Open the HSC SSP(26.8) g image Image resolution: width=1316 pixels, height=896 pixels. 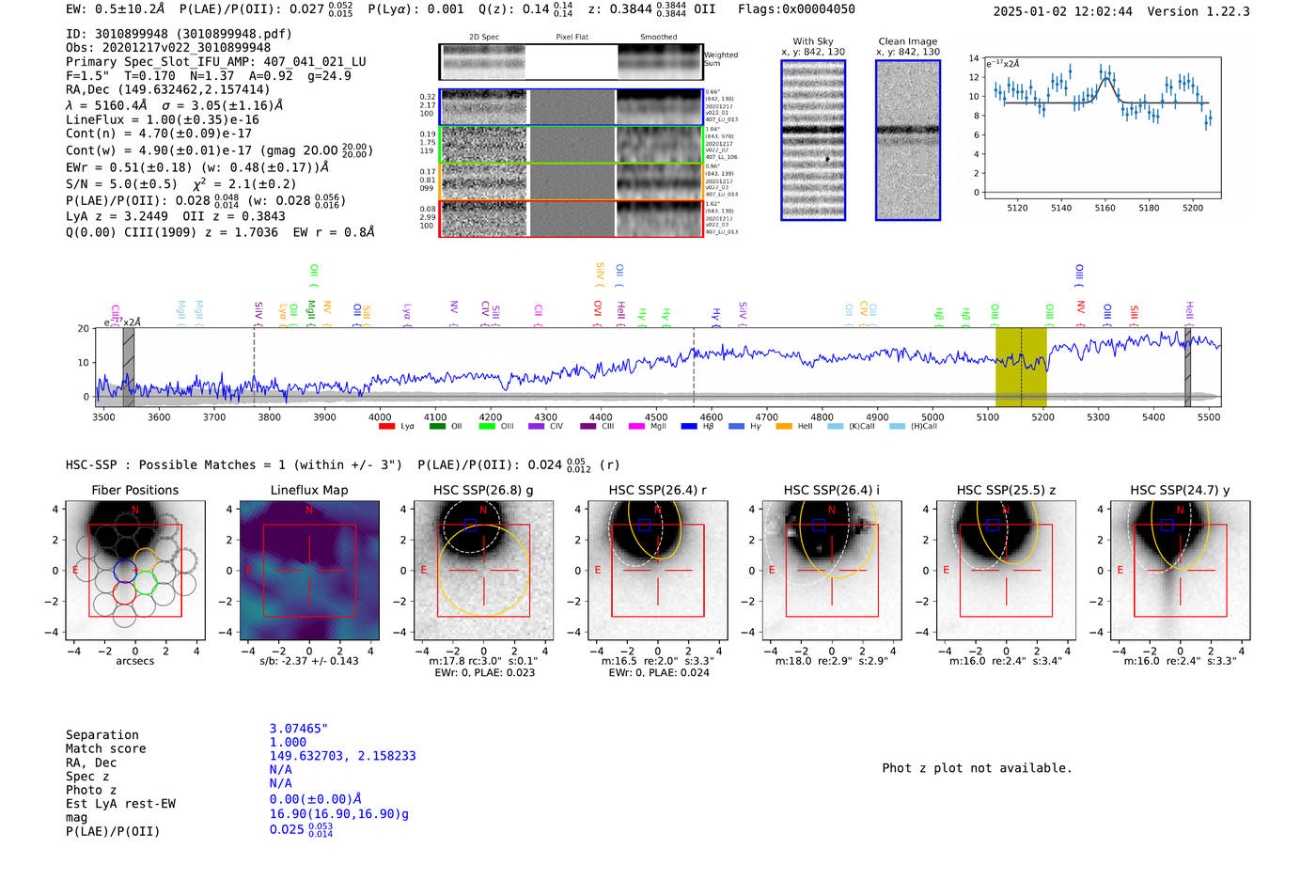[x=484, y=571]
